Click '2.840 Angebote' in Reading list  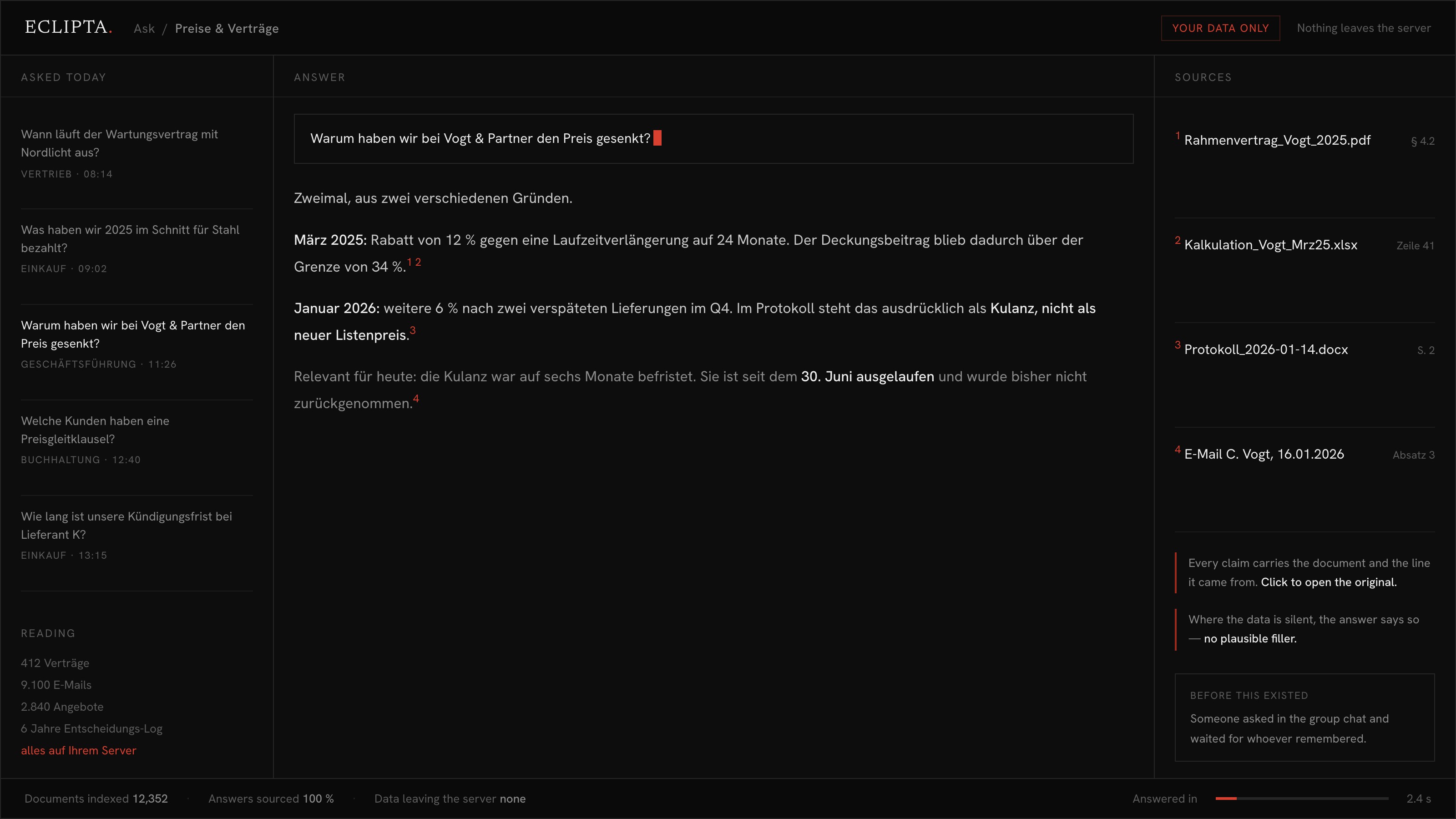pyautogui.click(x=62, y=707)
